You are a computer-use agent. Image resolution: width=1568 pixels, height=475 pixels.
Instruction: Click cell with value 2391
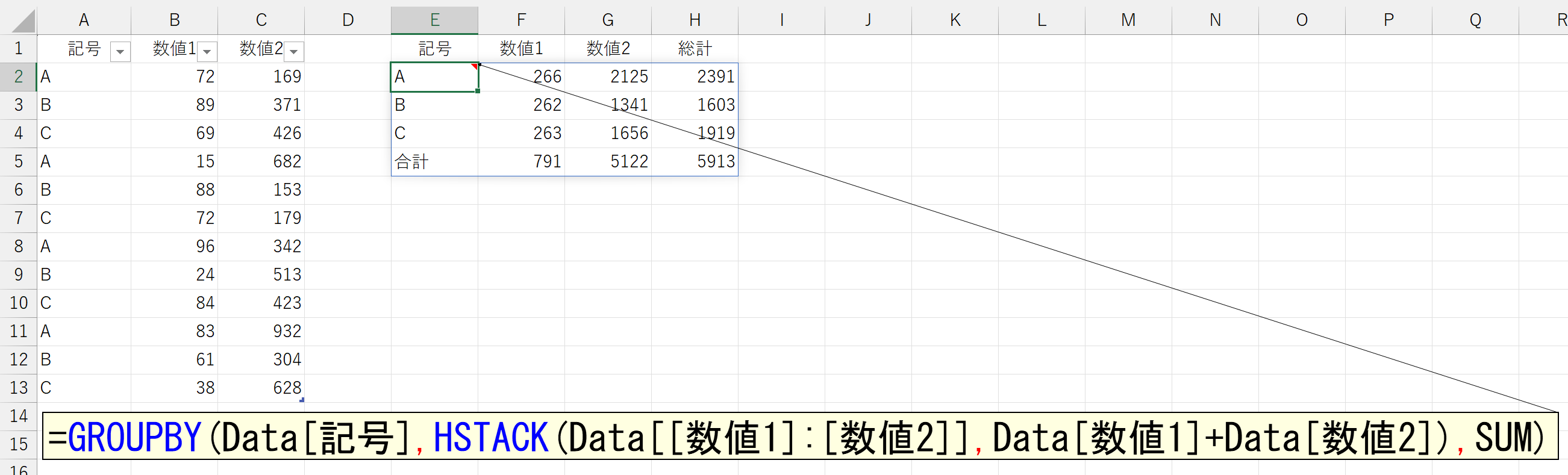tap(695, 77)
